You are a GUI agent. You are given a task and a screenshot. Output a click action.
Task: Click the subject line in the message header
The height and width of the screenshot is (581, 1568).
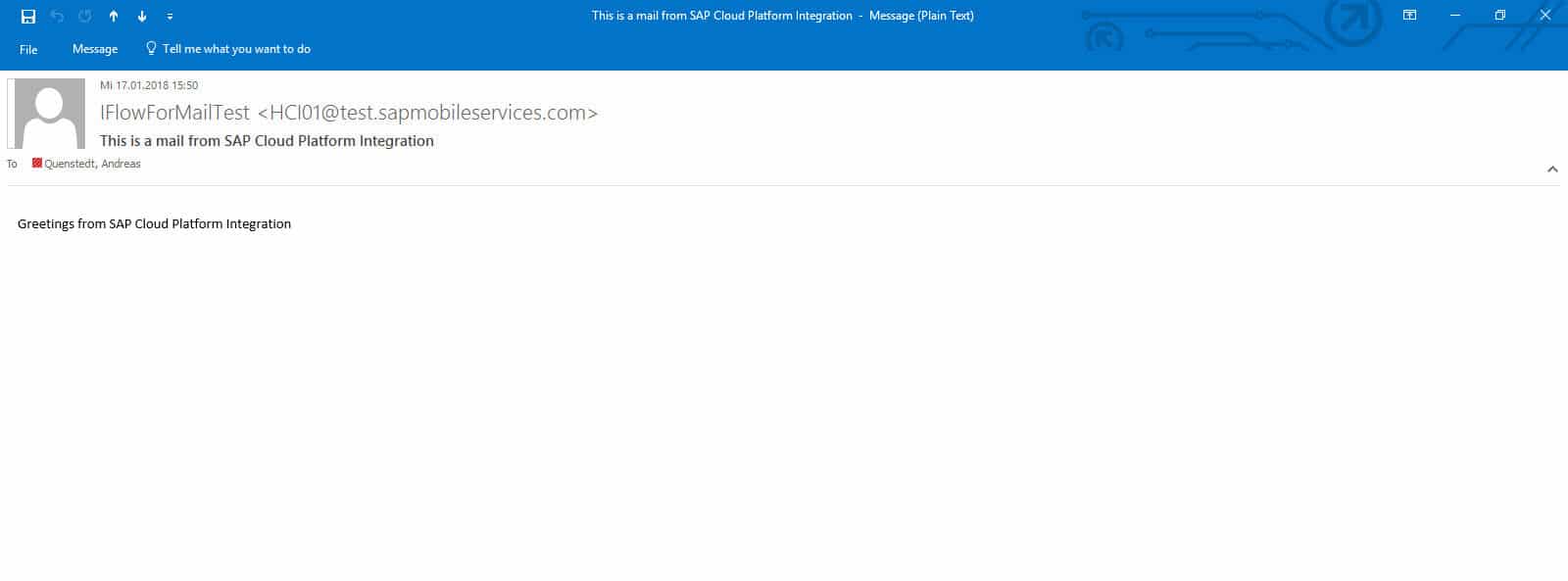267,141
